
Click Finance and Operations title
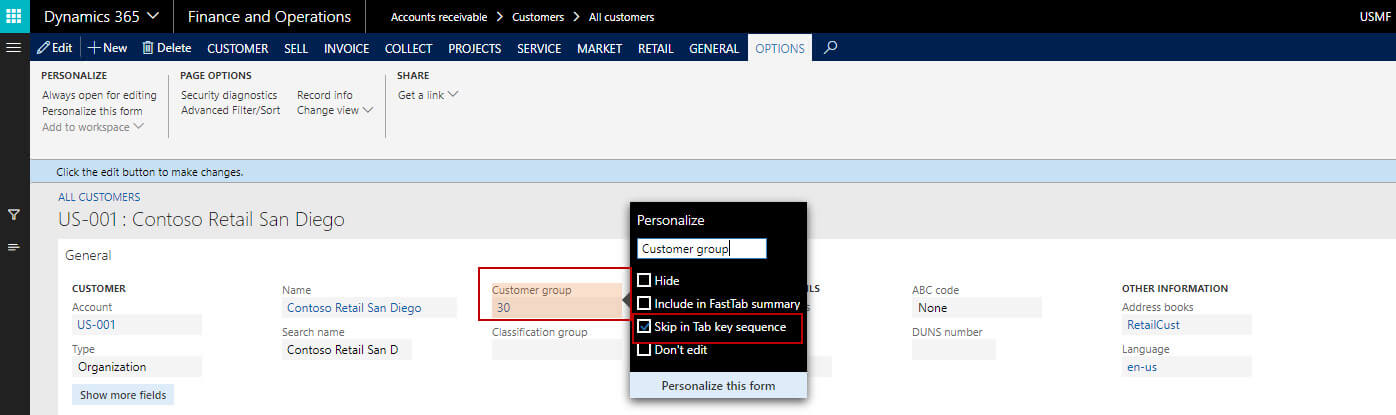[269, 17]
